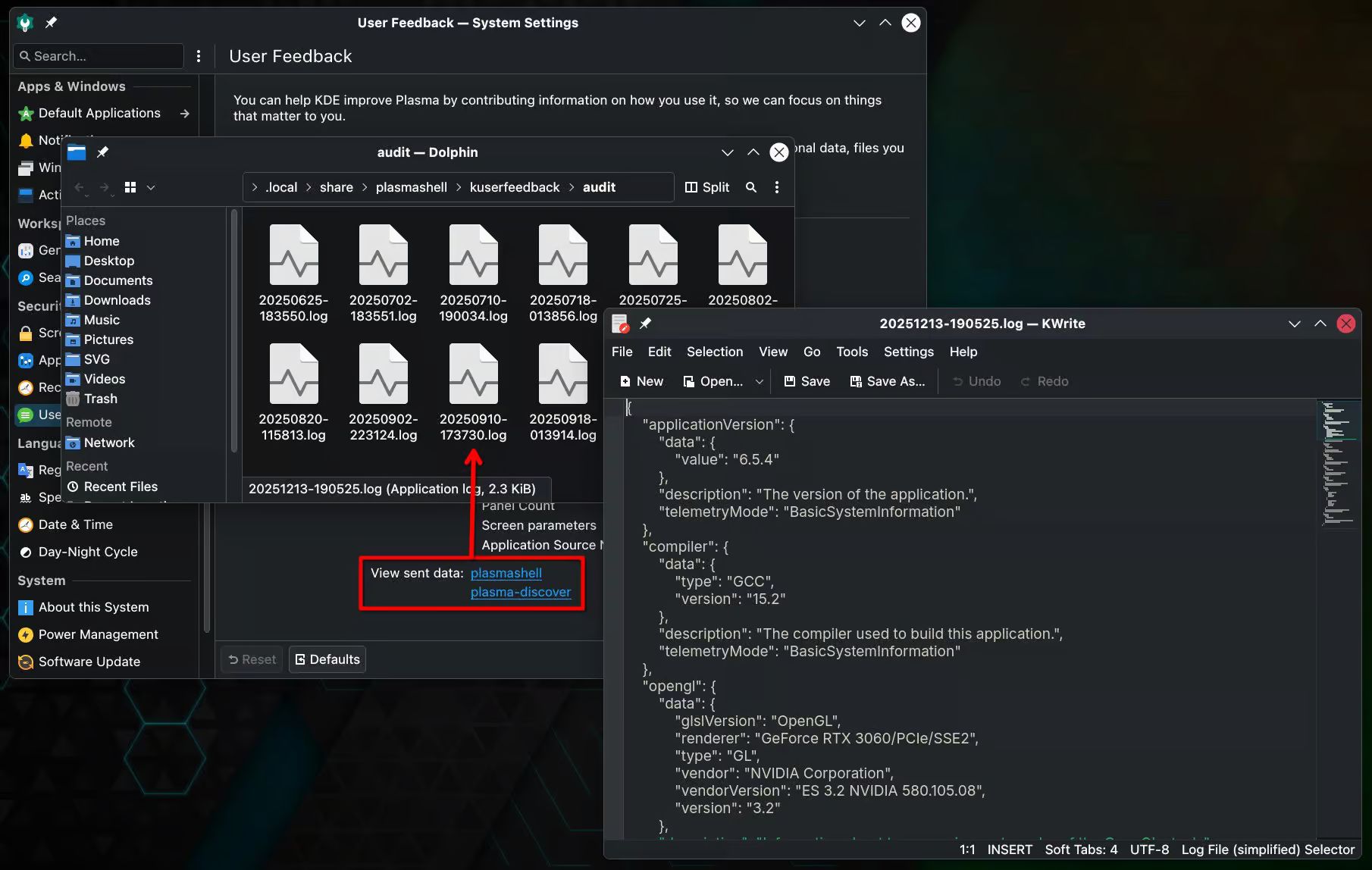The width and height of the screenshot is (1372, 870).
Task: Open the Tools menu in KWrite
Action: pyautogui.click(x=851, y=352)
